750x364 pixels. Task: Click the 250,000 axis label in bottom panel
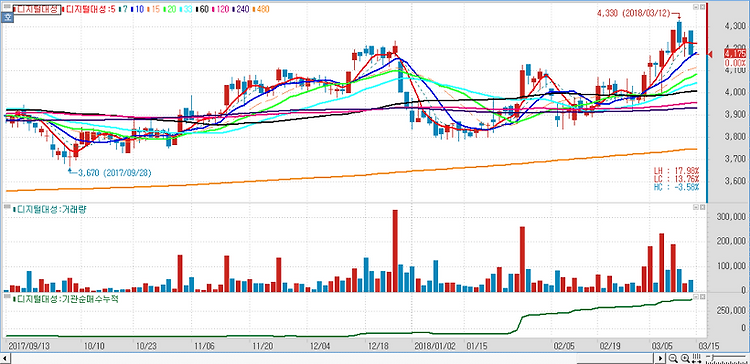click(731, 311)
